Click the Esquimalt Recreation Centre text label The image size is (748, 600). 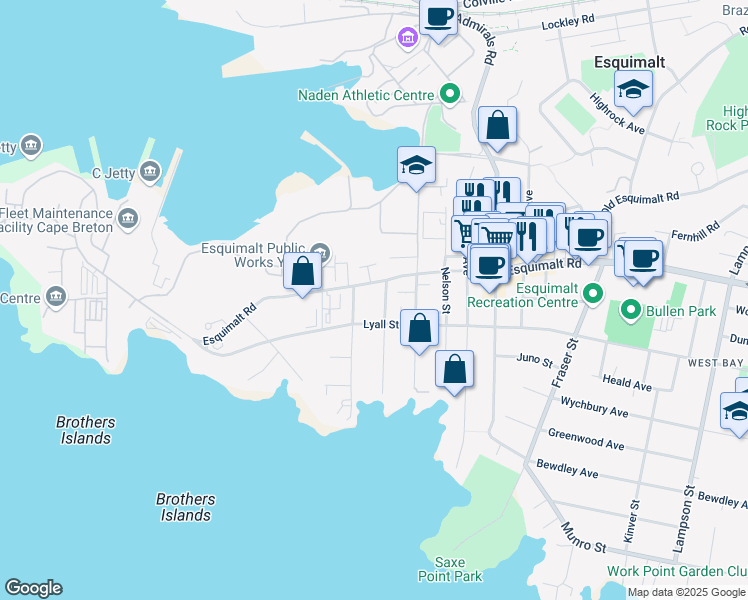523,295
